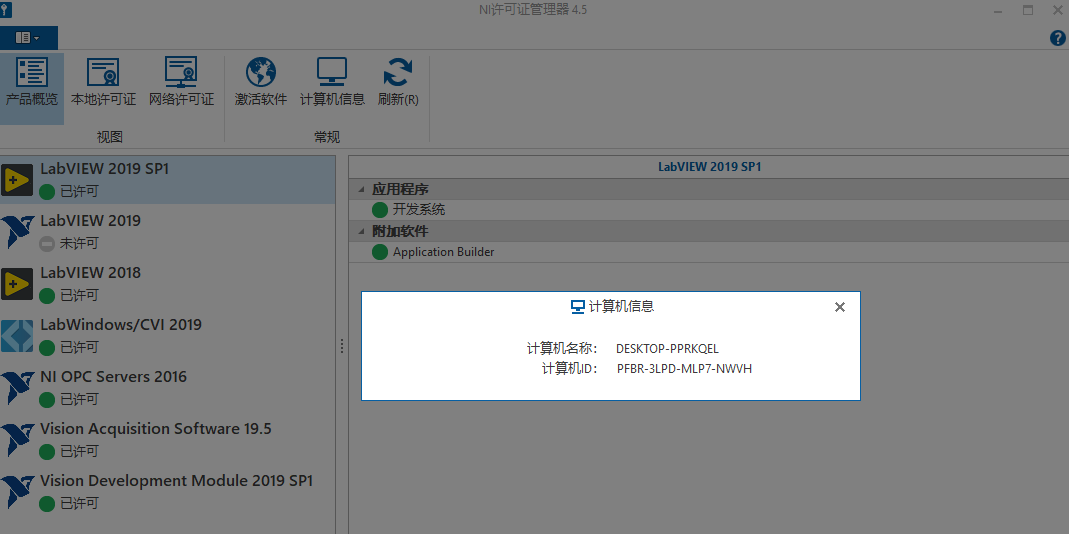1069x534 pixels.
Task: Select LabWindows/CVI 2019 in product list
Action: (168, 336)
